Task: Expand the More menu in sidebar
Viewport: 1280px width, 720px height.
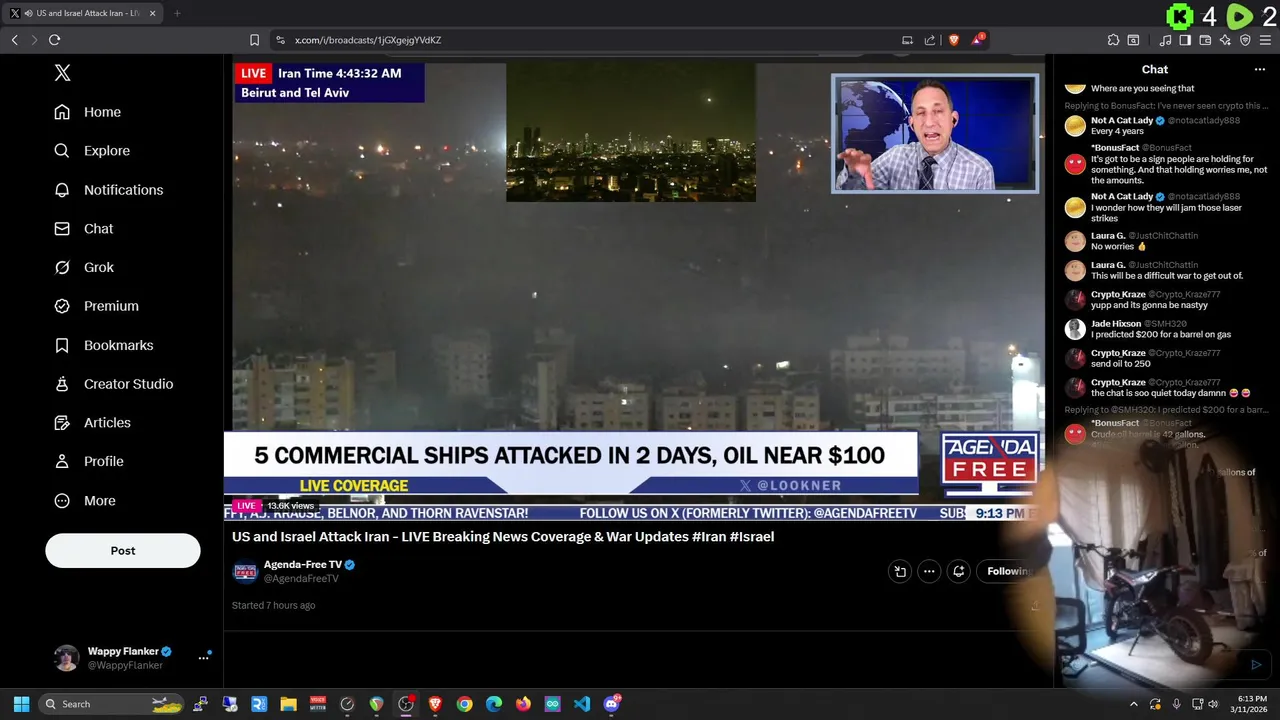Action: tap(85, 501)
